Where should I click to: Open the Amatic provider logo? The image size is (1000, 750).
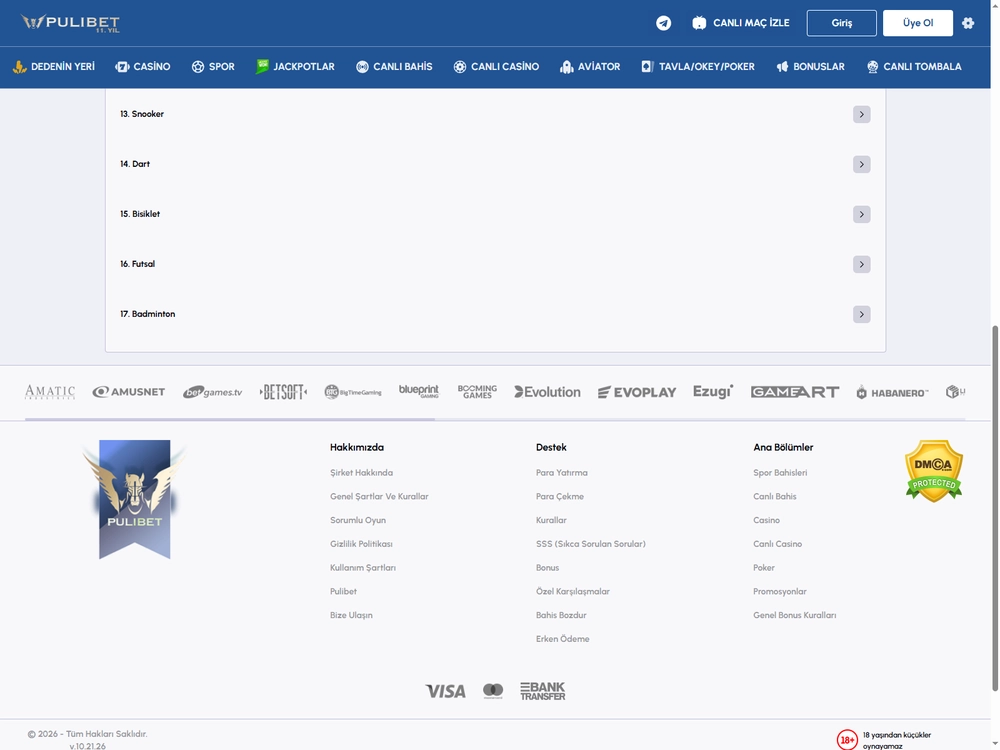click(x=50, y=392)
